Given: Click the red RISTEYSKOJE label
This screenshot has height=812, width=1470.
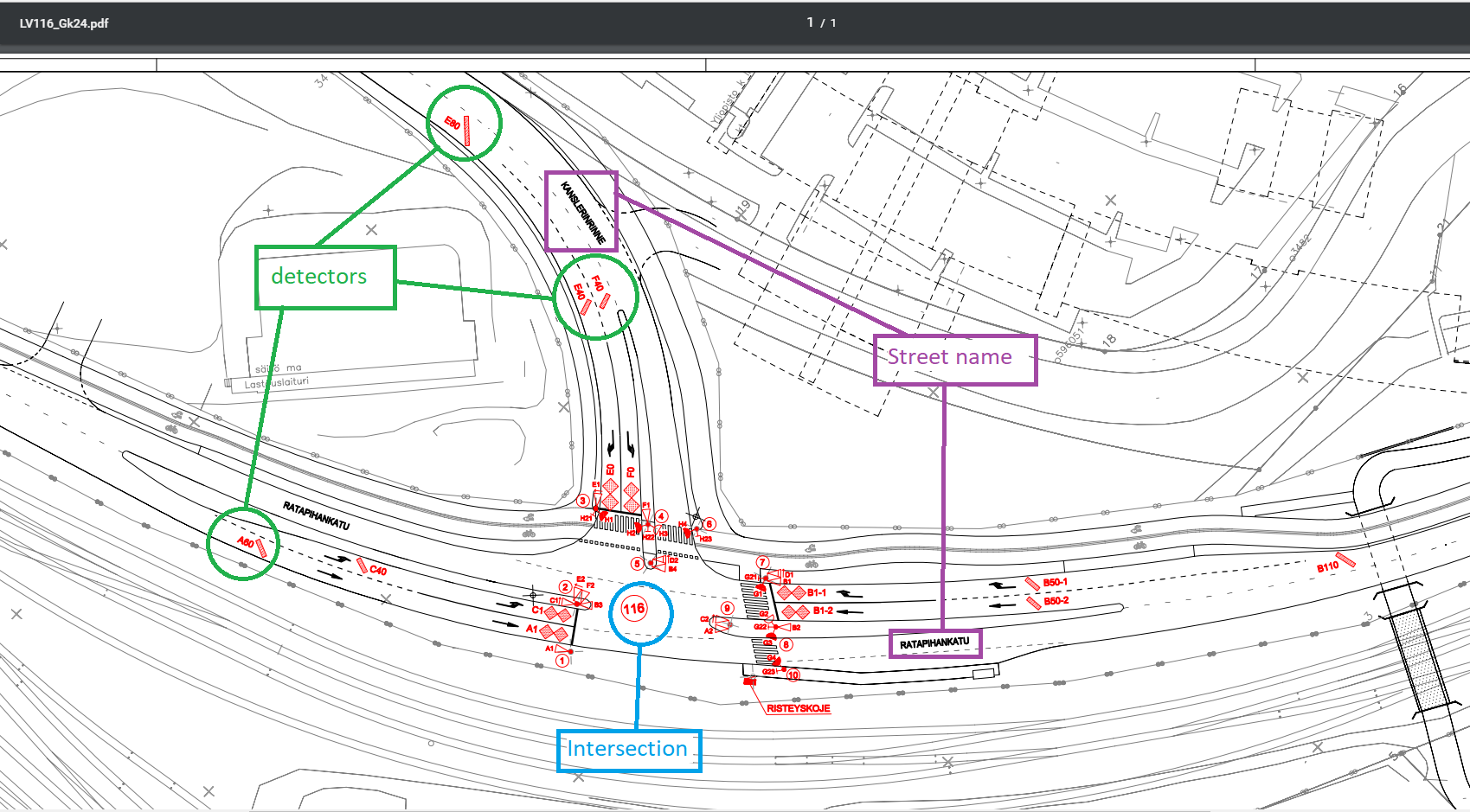Looking at the screenshot, I should pyautogui.click(x=798, y=708).
